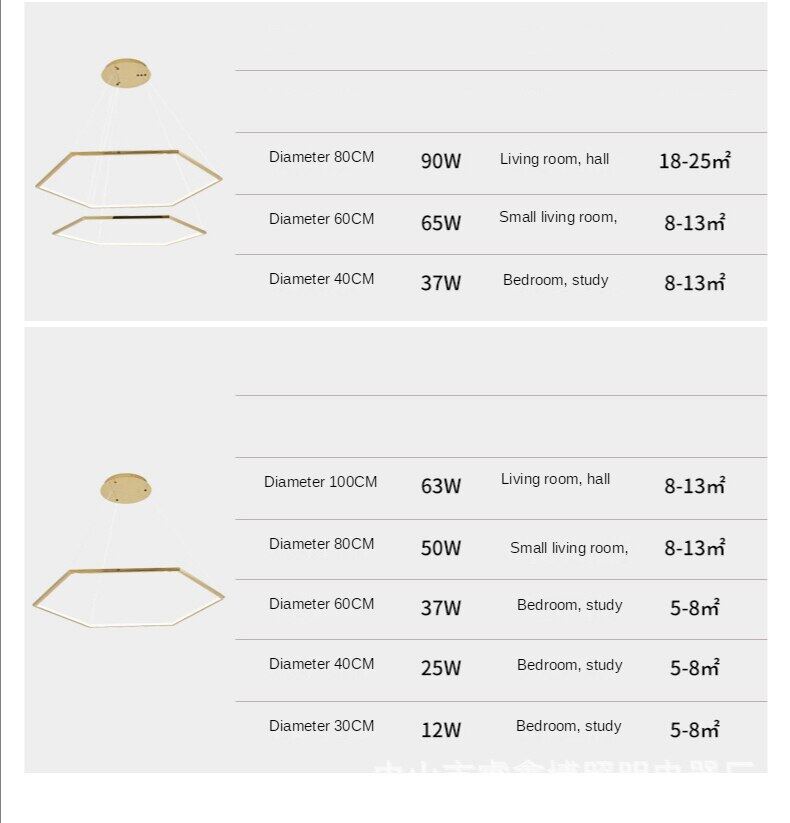Select "Bedroom, study" in the 25W row
The image size is (790, 823).
(569, 665)
